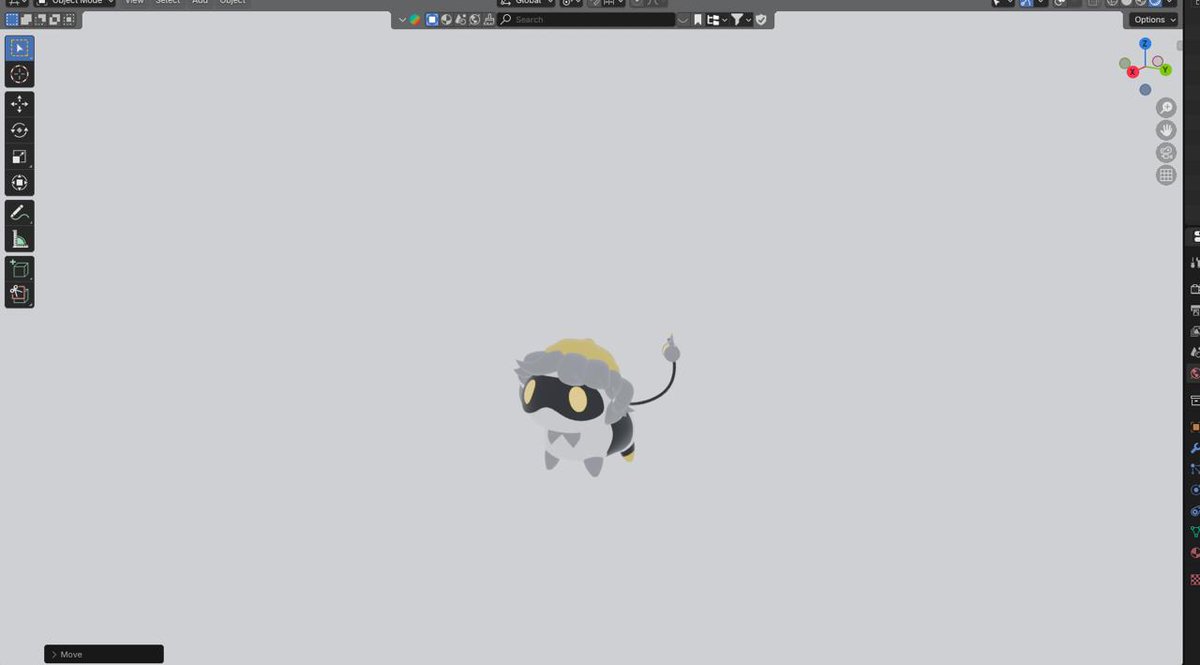Expand the Move operator panel
This screenshot has width=1200, height=665.
click(x=104, y=654)
